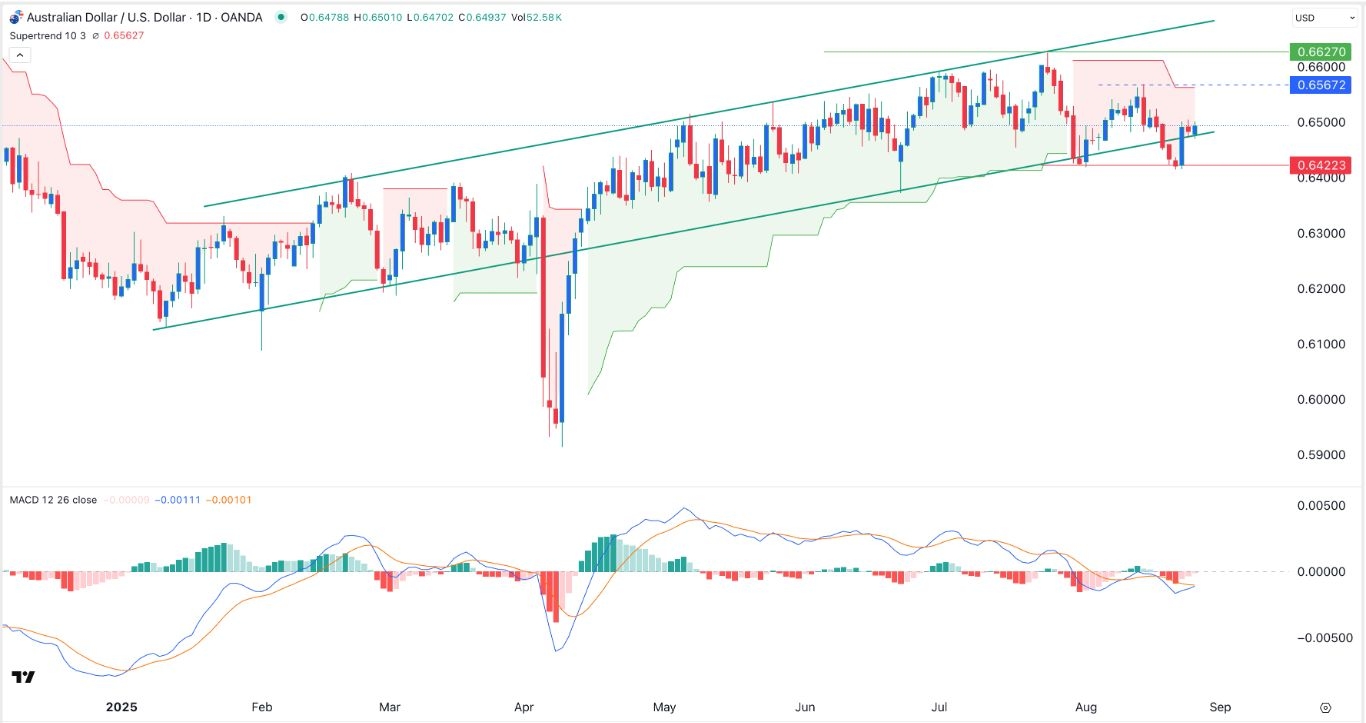Click the AUD/USD currency pair flag icon
This screenshot has height=723, width=1366.
click(16, 17)
